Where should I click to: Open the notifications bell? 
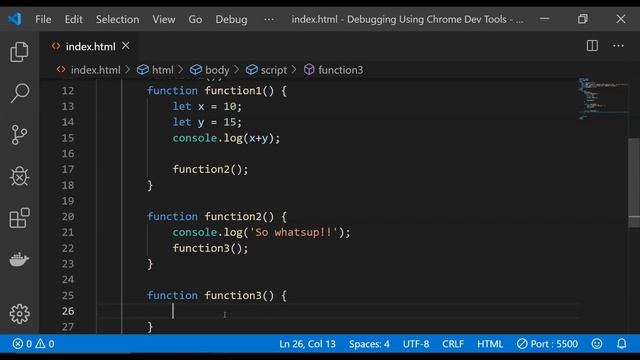click(622, 344)
